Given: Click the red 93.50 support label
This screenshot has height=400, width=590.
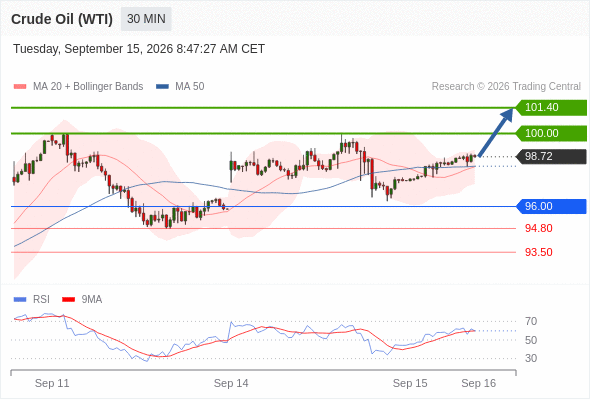Looking at the screenshot, I should click(538, 252).
